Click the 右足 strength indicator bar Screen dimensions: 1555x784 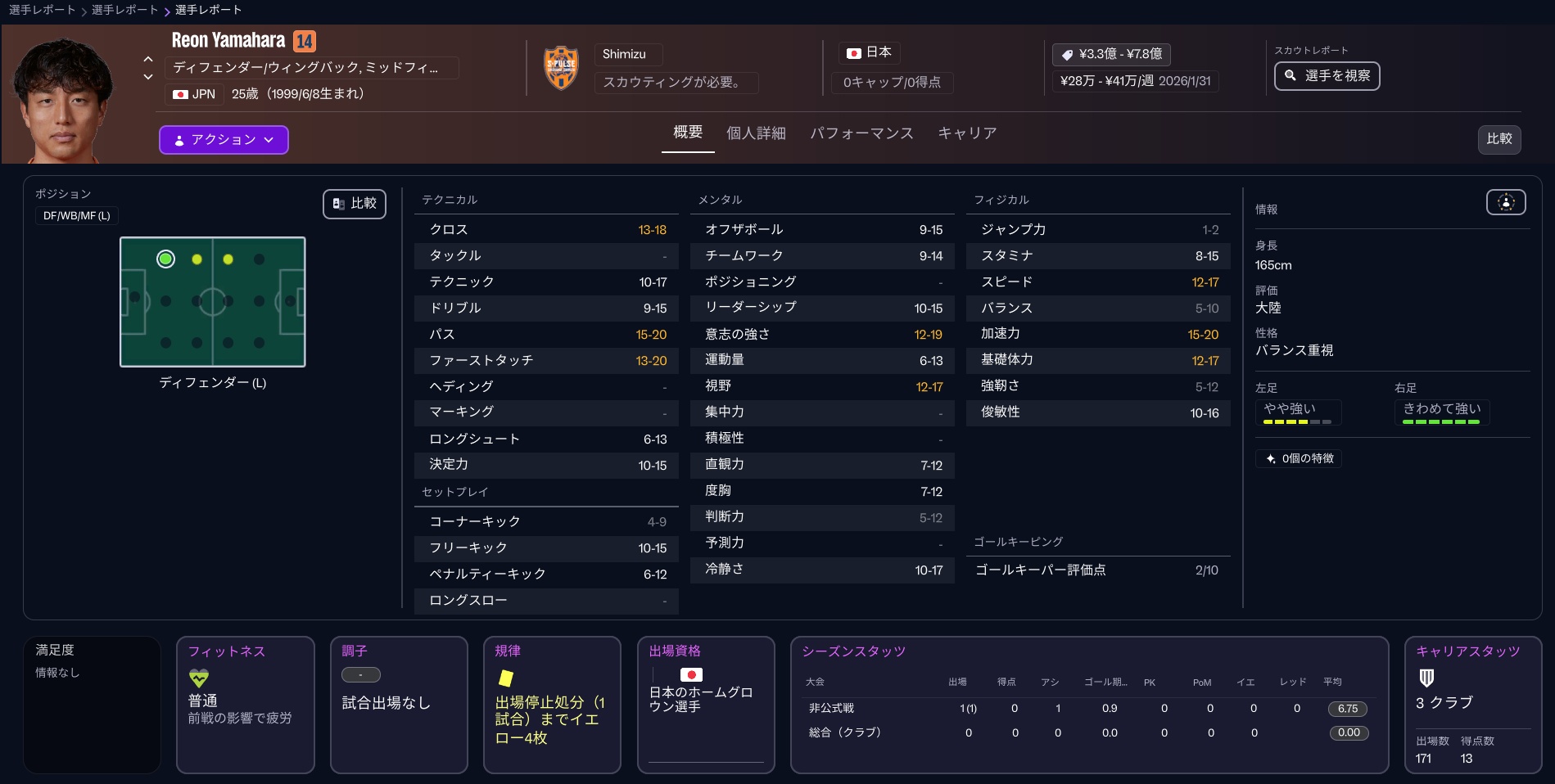pos(1440,421)
